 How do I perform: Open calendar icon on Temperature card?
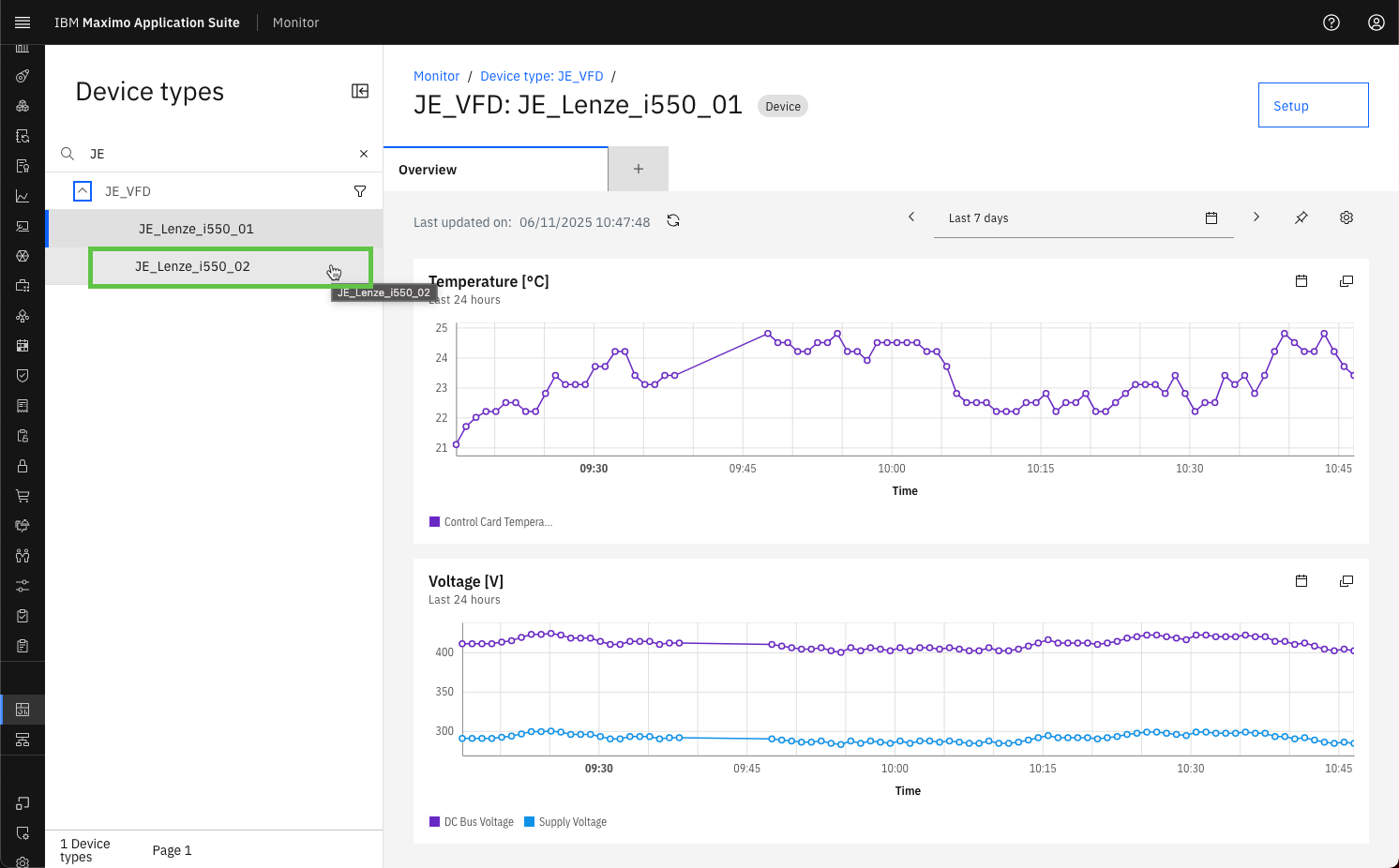1301,281
